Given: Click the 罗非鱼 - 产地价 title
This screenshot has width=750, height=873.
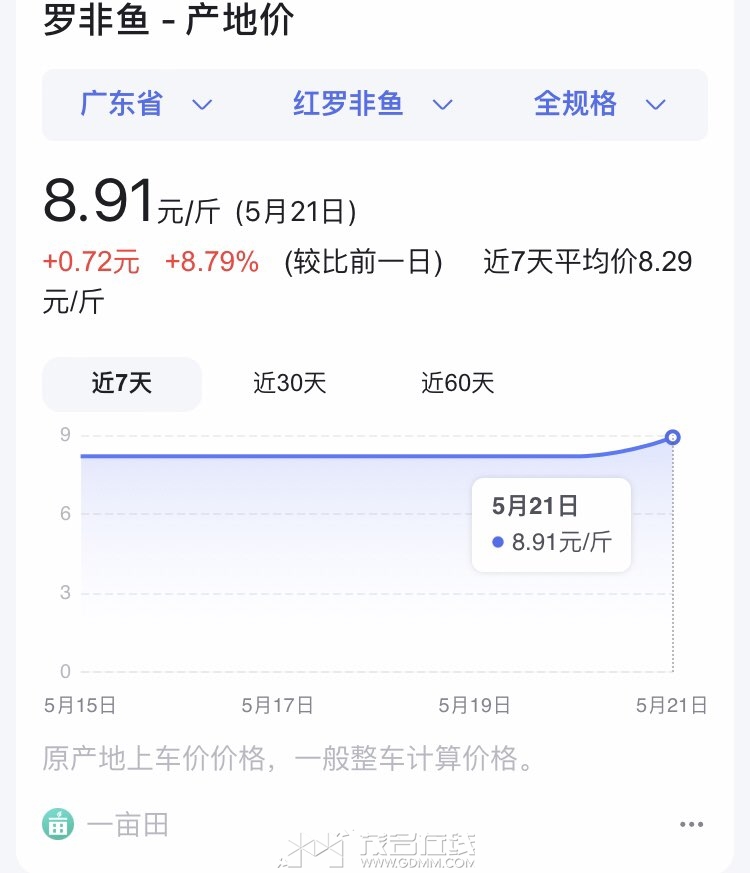Looking at the screenshot, I should tap(168, 20).
